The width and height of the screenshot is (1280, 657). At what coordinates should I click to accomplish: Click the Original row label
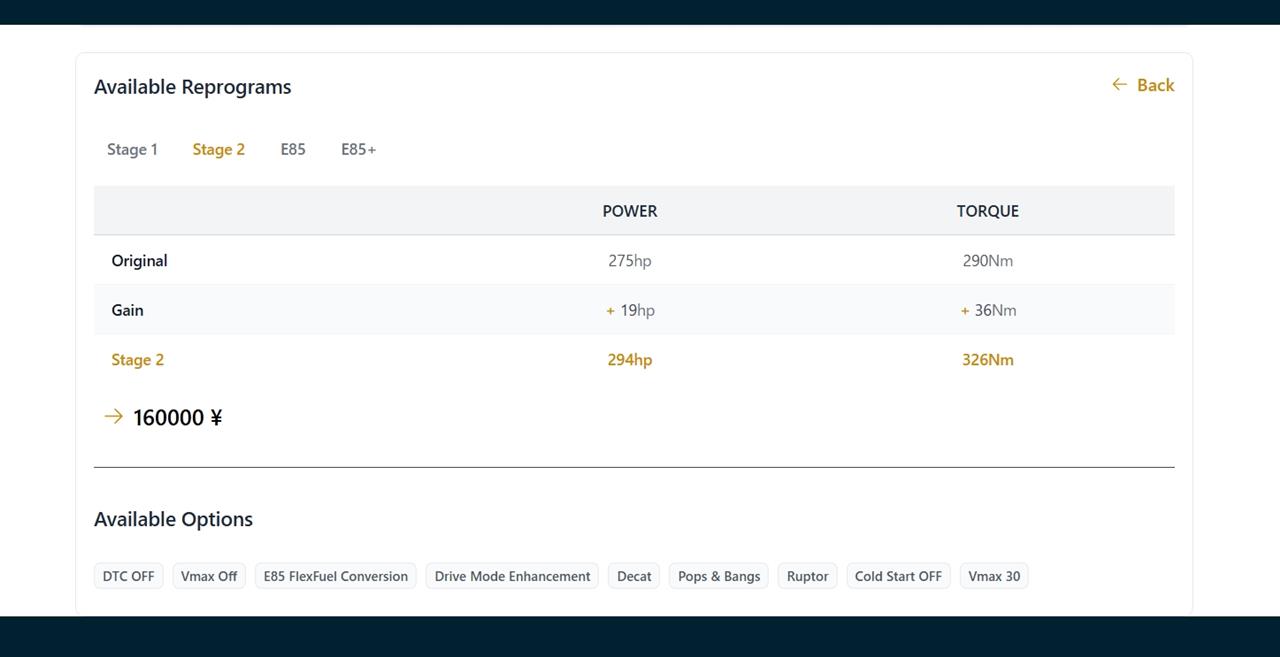139,261
